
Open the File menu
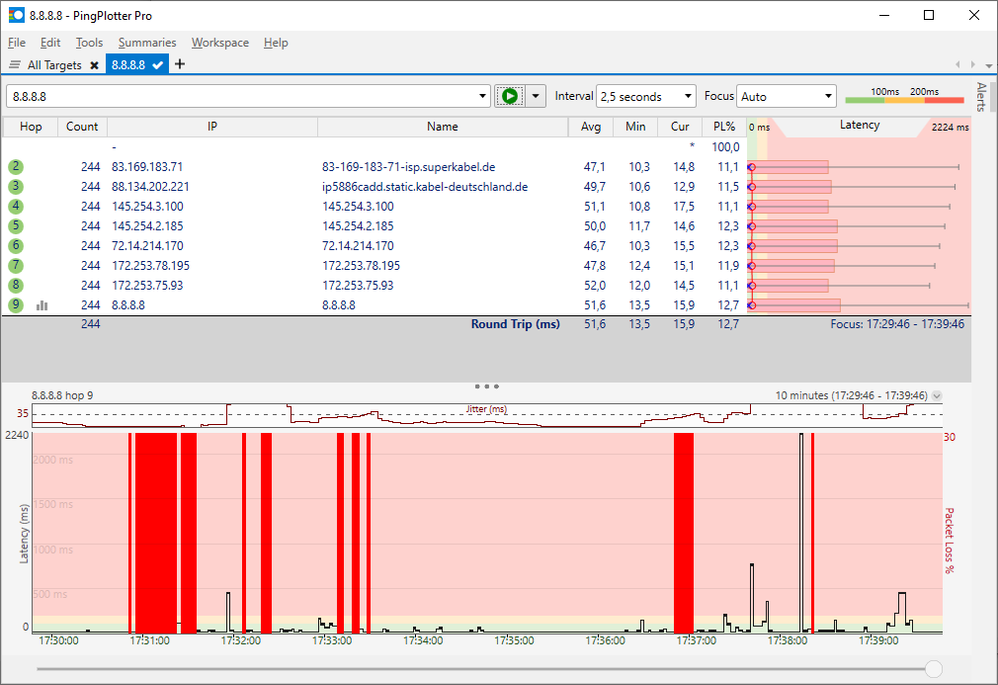pos(17,43)
